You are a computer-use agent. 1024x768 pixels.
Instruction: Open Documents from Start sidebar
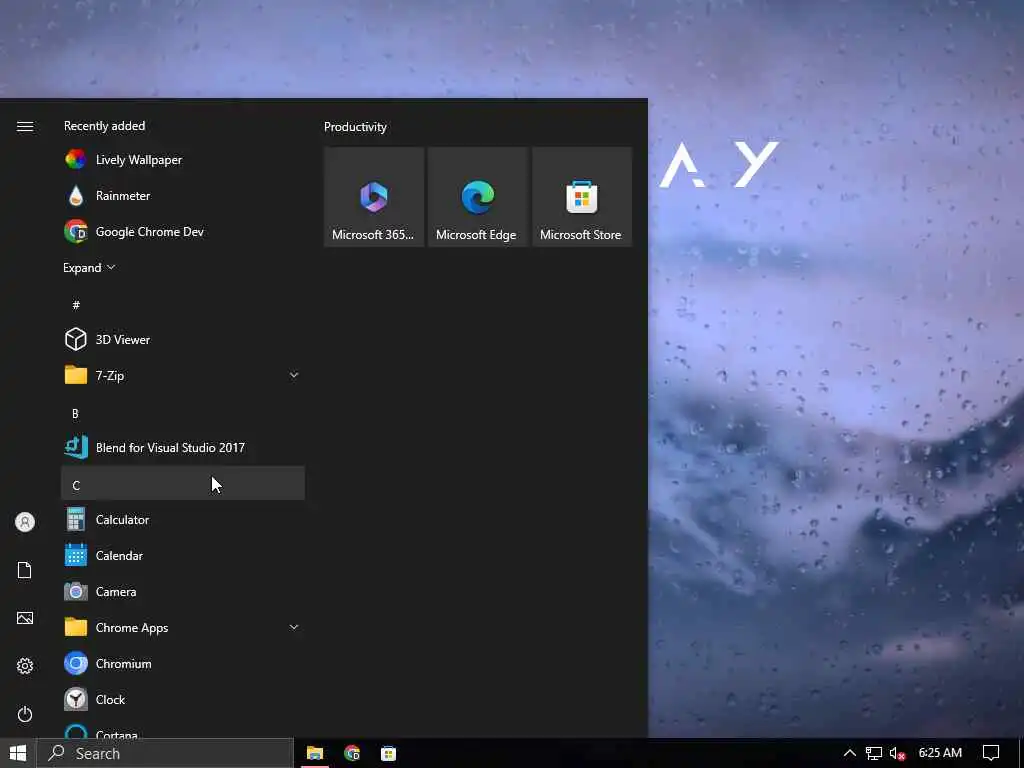[25, 570]
